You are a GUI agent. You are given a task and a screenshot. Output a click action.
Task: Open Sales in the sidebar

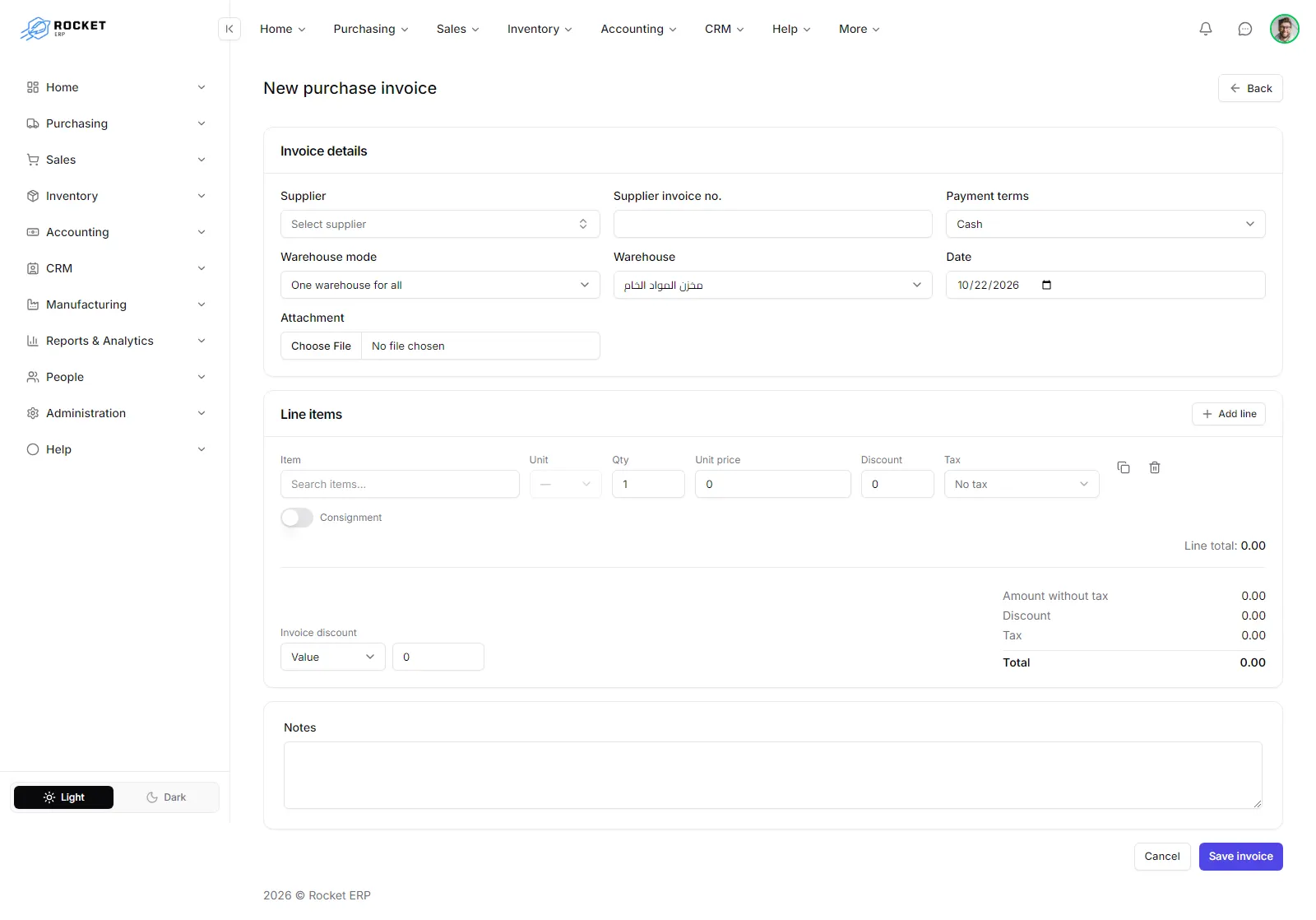[x=115, y=160]
